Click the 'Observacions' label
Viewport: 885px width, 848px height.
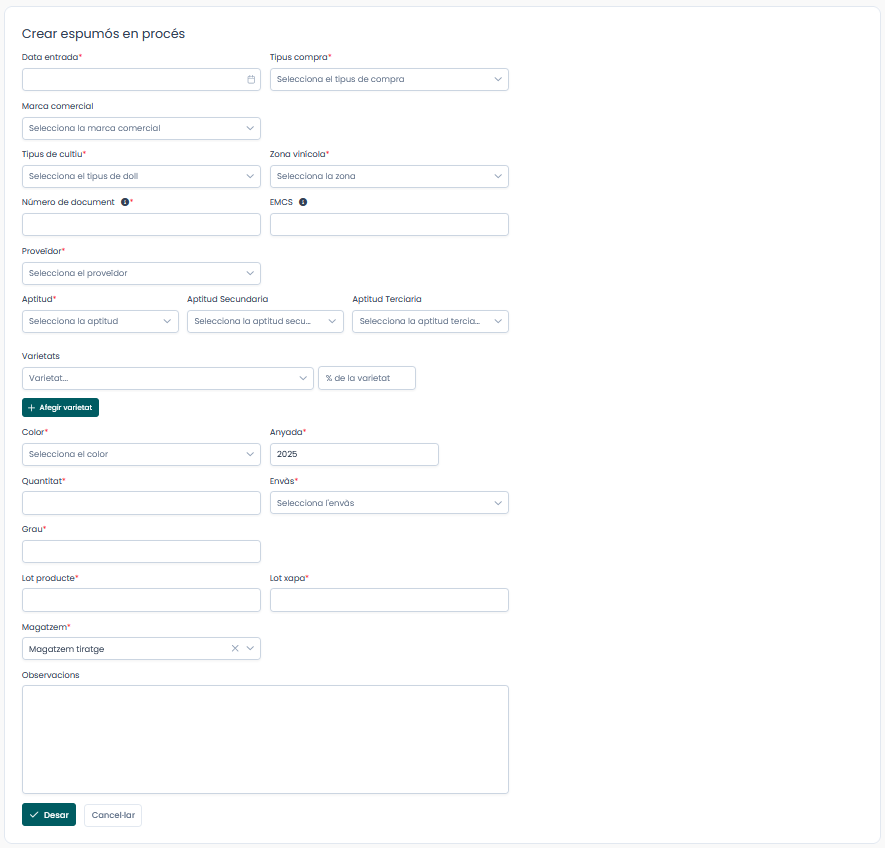tap(51, 675)
